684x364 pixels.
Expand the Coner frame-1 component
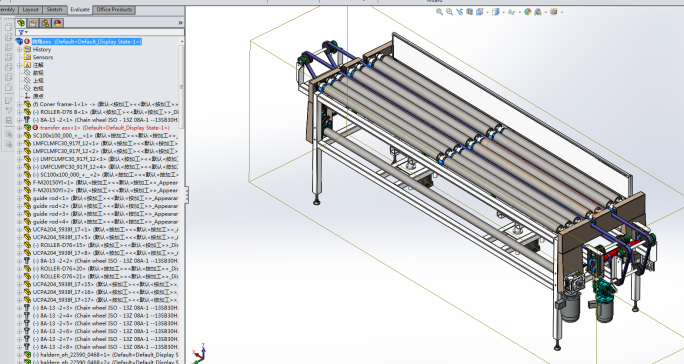point(20,104)
